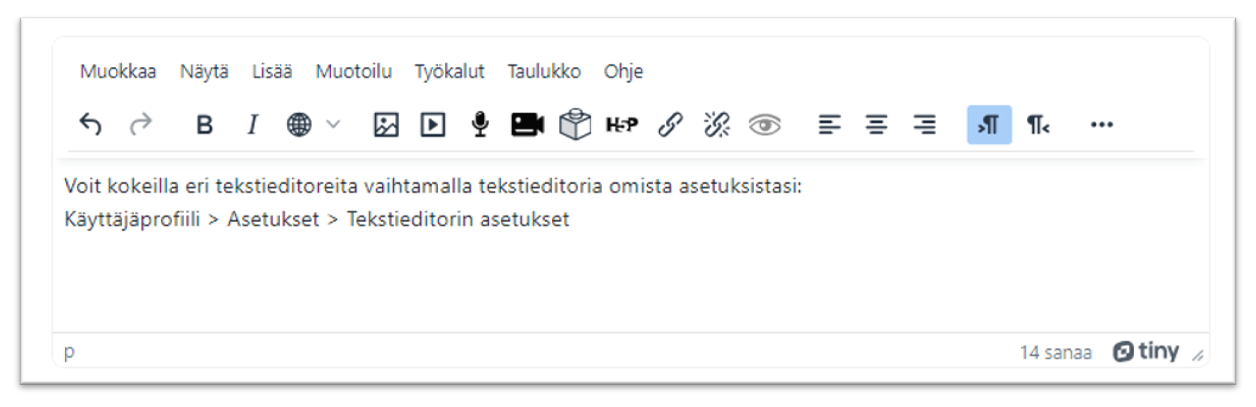Image resolution: width=1256 pixels, height=407 pixels.
Task: Open the Taulukko menu
Action: pos(544,71)
